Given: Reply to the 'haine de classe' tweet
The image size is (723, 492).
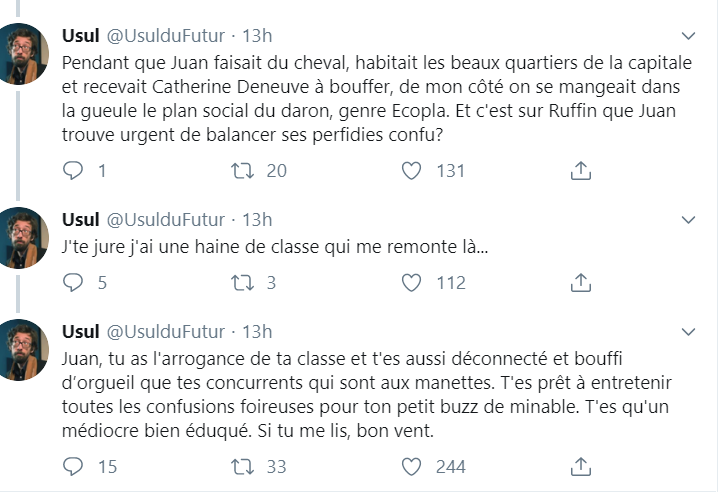Looking at the screenshot, I should pyautogui.click(x=73, y=283).
